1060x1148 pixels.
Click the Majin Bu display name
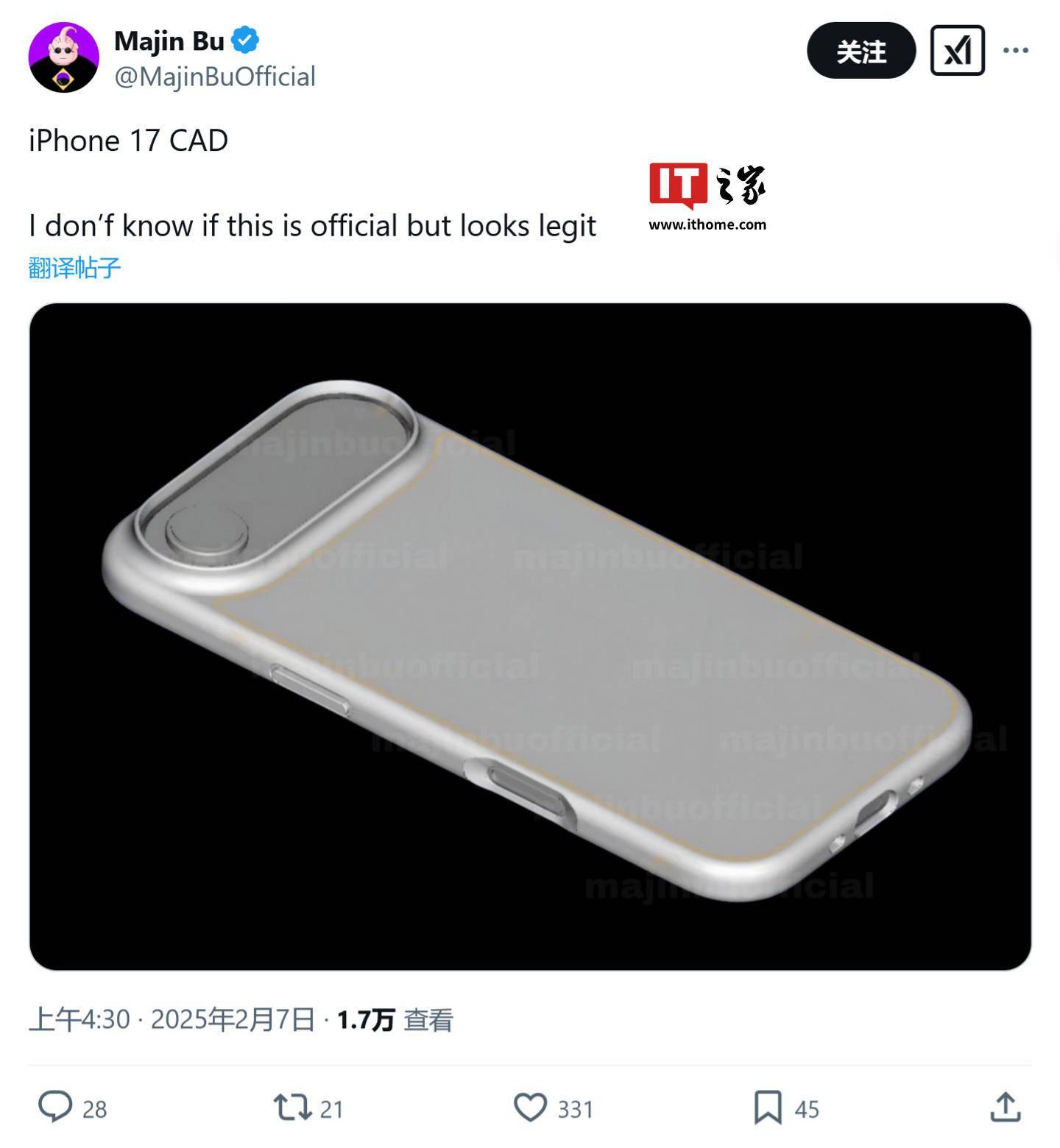point(169,41)
